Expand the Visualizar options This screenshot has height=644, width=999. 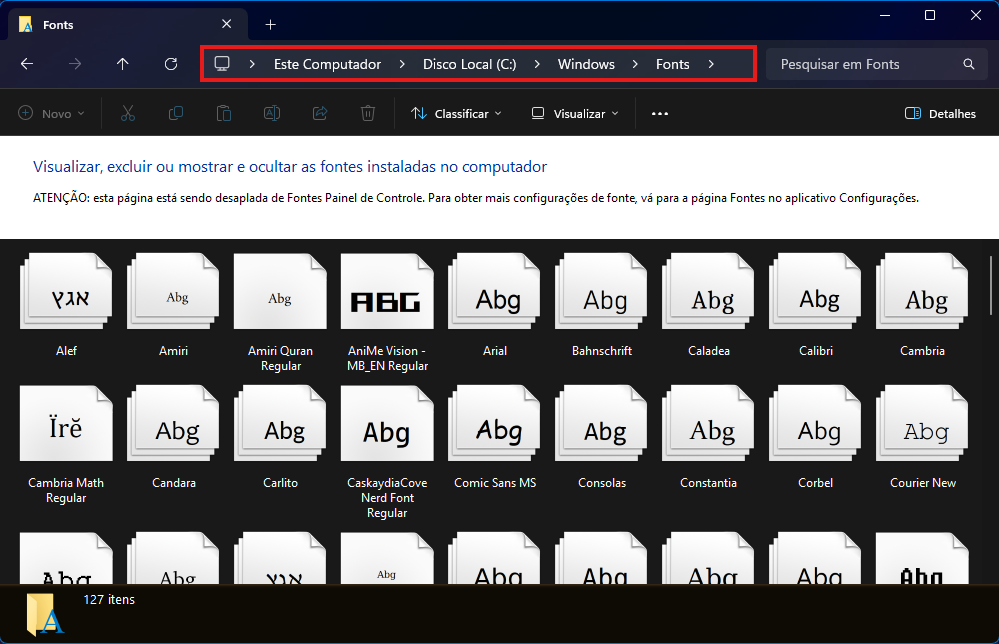tap(573, 113)
